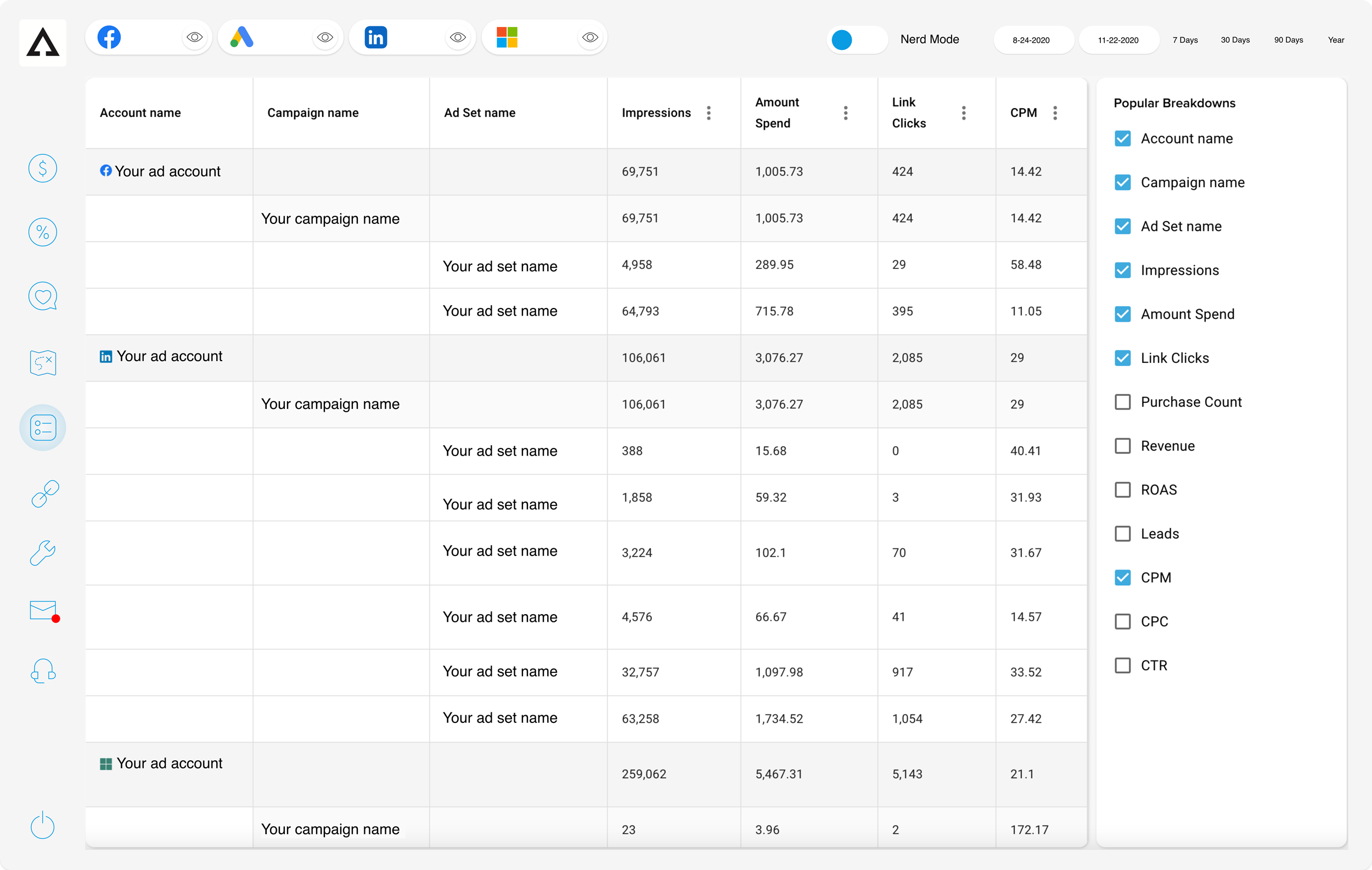Open the dollar sign sidebar icon
The height and width of the screenshot is (870, 1372).
click(x=43, y=169)
